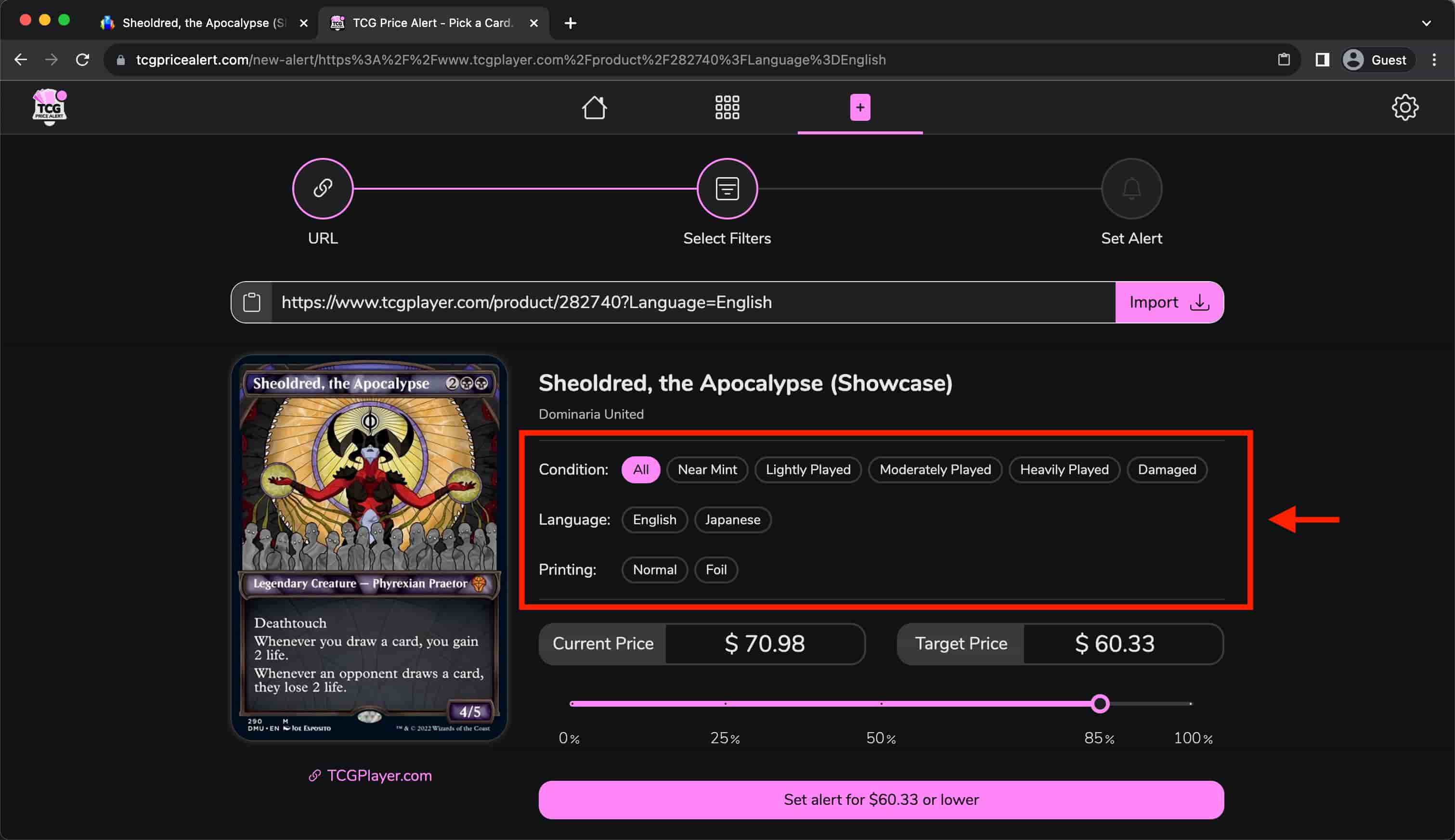This screenshot has height=840, width=1455.
Task: Click the Dominaria United set name
Action: click(x=591, y=414)
